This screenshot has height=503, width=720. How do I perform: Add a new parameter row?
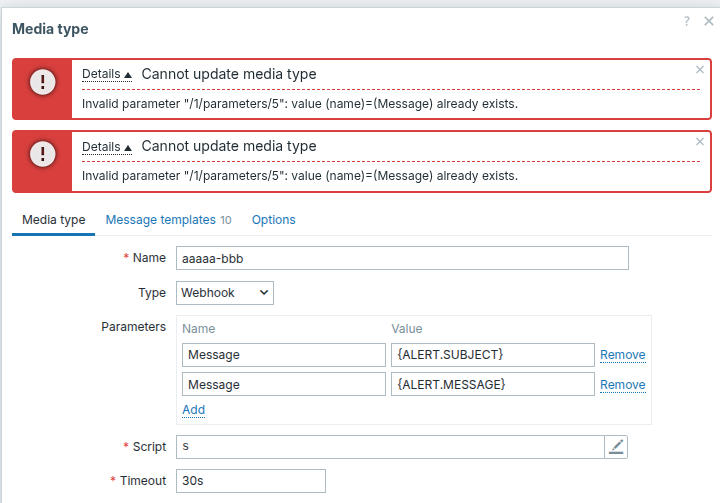193,410
